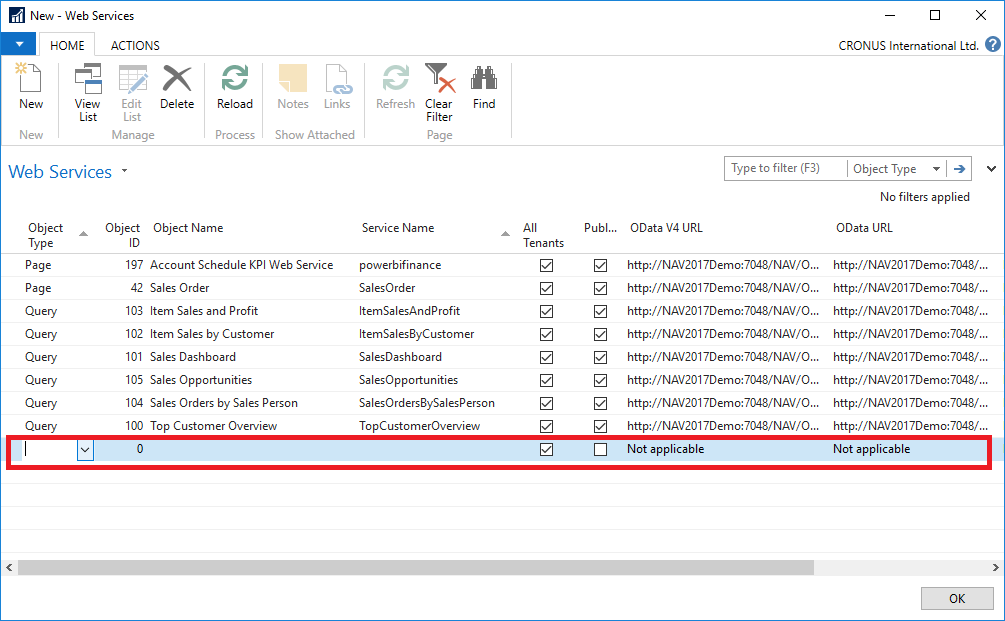Open the Object Type filter field dropdown

pos(936,169)
